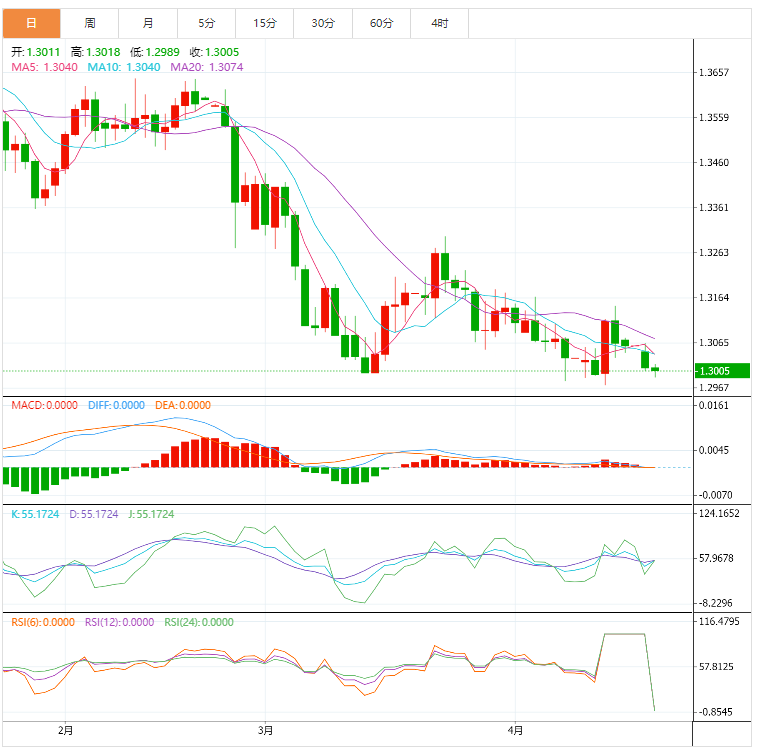Select the 日 daily timeframe tab
This screenshot has height=755, width=764.
[31, 23]
